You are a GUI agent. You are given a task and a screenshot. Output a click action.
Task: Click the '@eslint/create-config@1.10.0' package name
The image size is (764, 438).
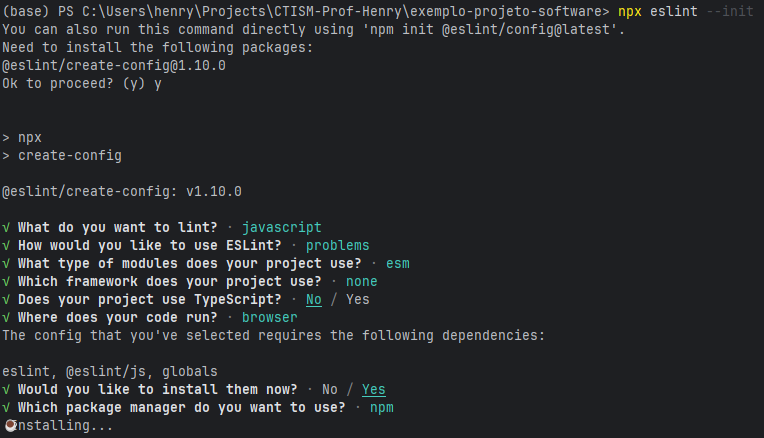click(x=114, y=65)
